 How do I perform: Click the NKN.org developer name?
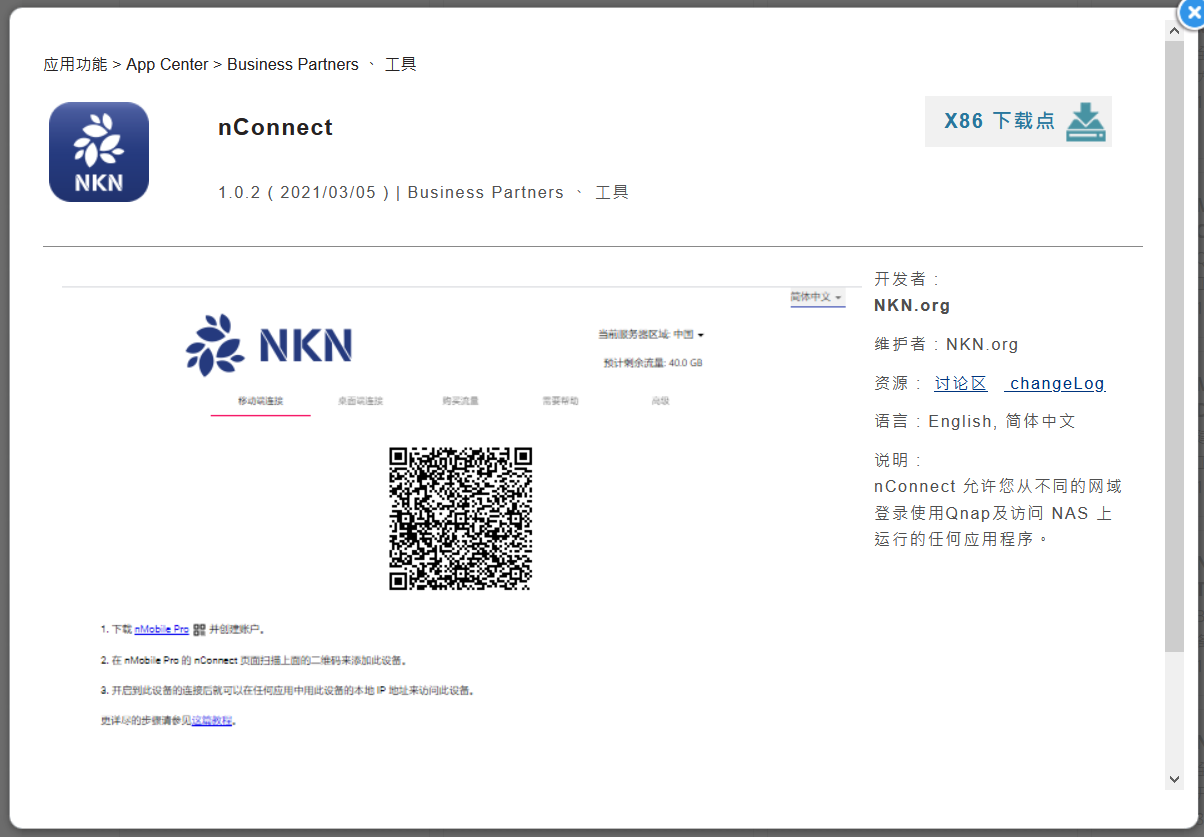(912, 306)
